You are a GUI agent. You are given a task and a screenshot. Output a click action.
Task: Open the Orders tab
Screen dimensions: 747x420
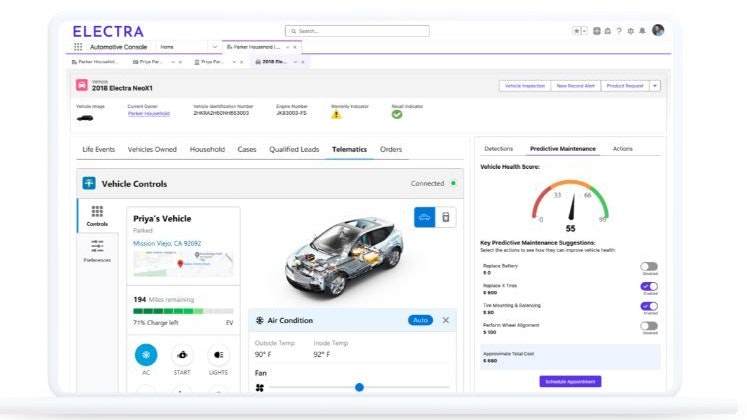pyautogui.click(x=391, y=149)
